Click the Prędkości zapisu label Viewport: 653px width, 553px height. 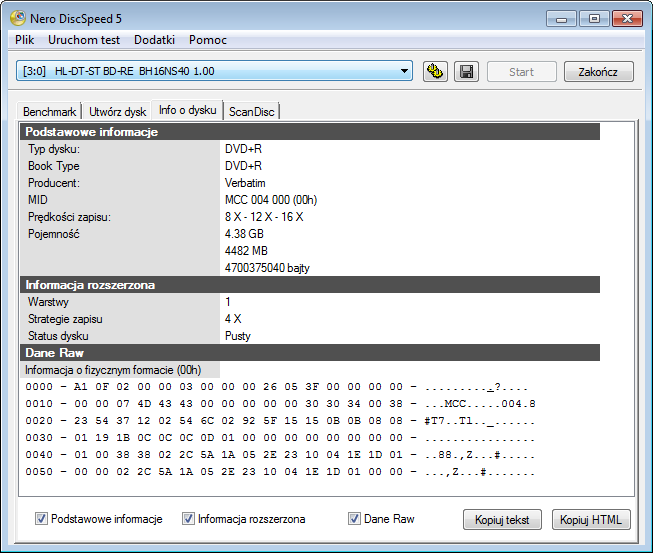pos(69,217)
